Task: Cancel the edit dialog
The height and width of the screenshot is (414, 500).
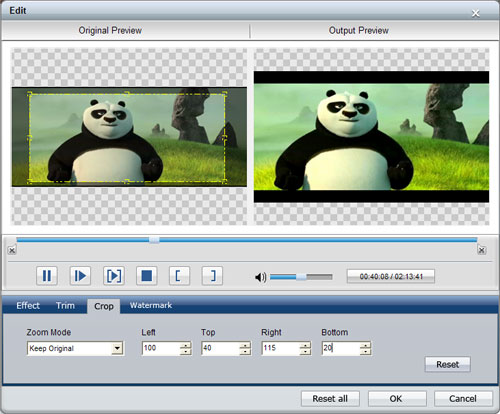Action: [463, 399]
